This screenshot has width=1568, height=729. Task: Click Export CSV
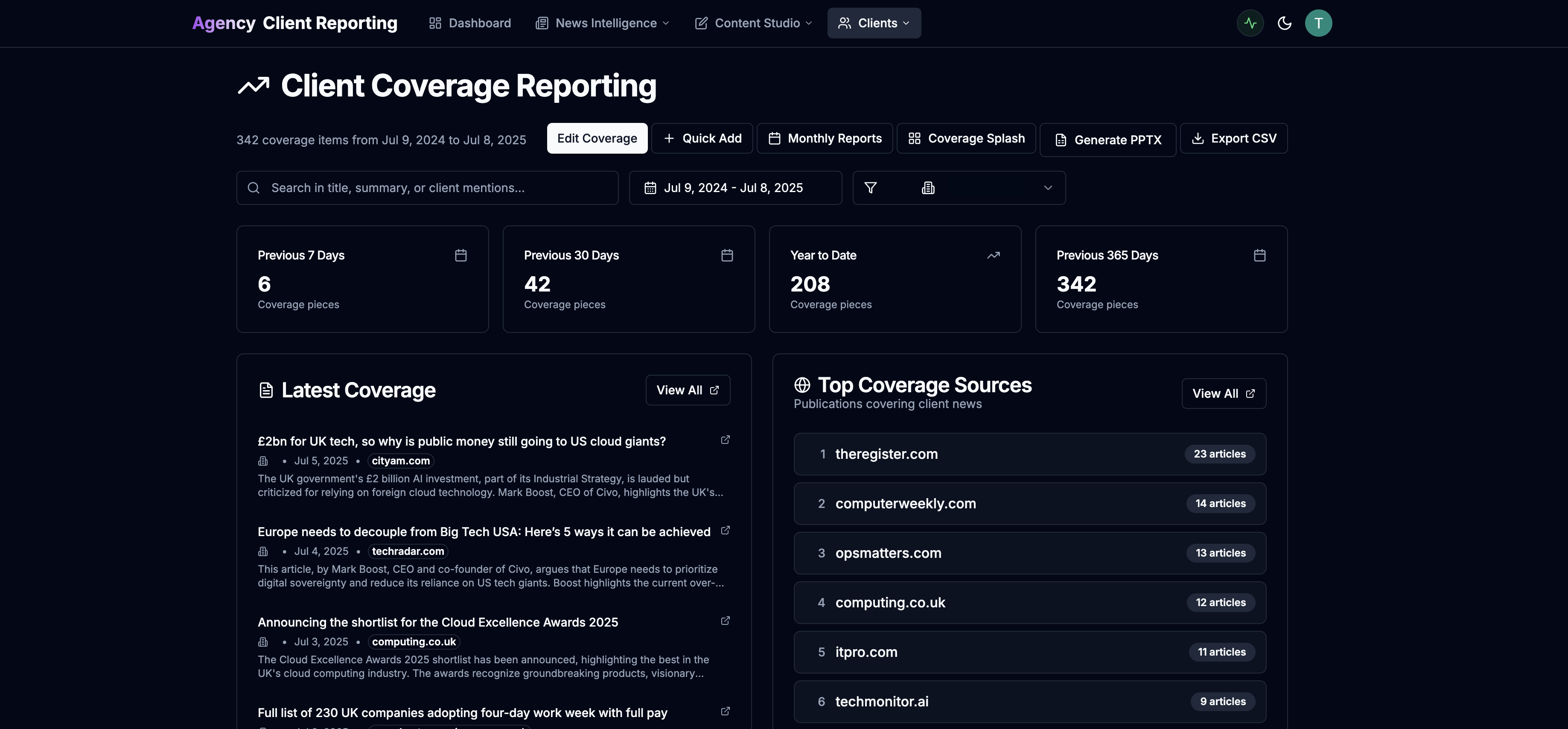1233,138
